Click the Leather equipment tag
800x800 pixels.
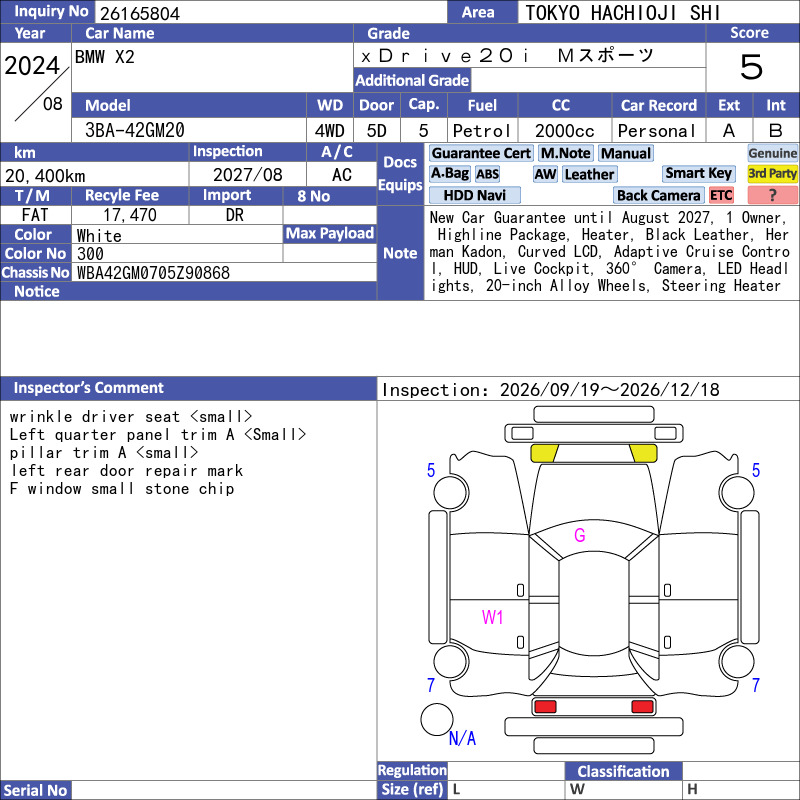tap(589, 174)
